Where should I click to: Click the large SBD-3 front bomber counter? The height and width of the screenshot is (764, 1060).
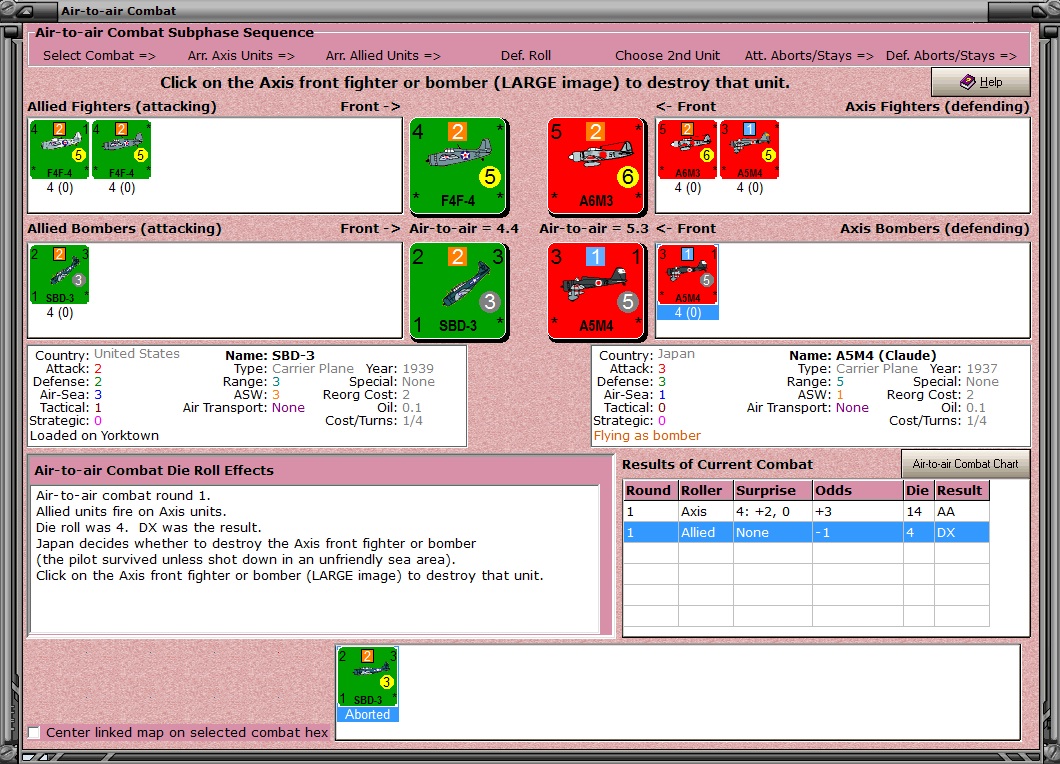[458, 291]
